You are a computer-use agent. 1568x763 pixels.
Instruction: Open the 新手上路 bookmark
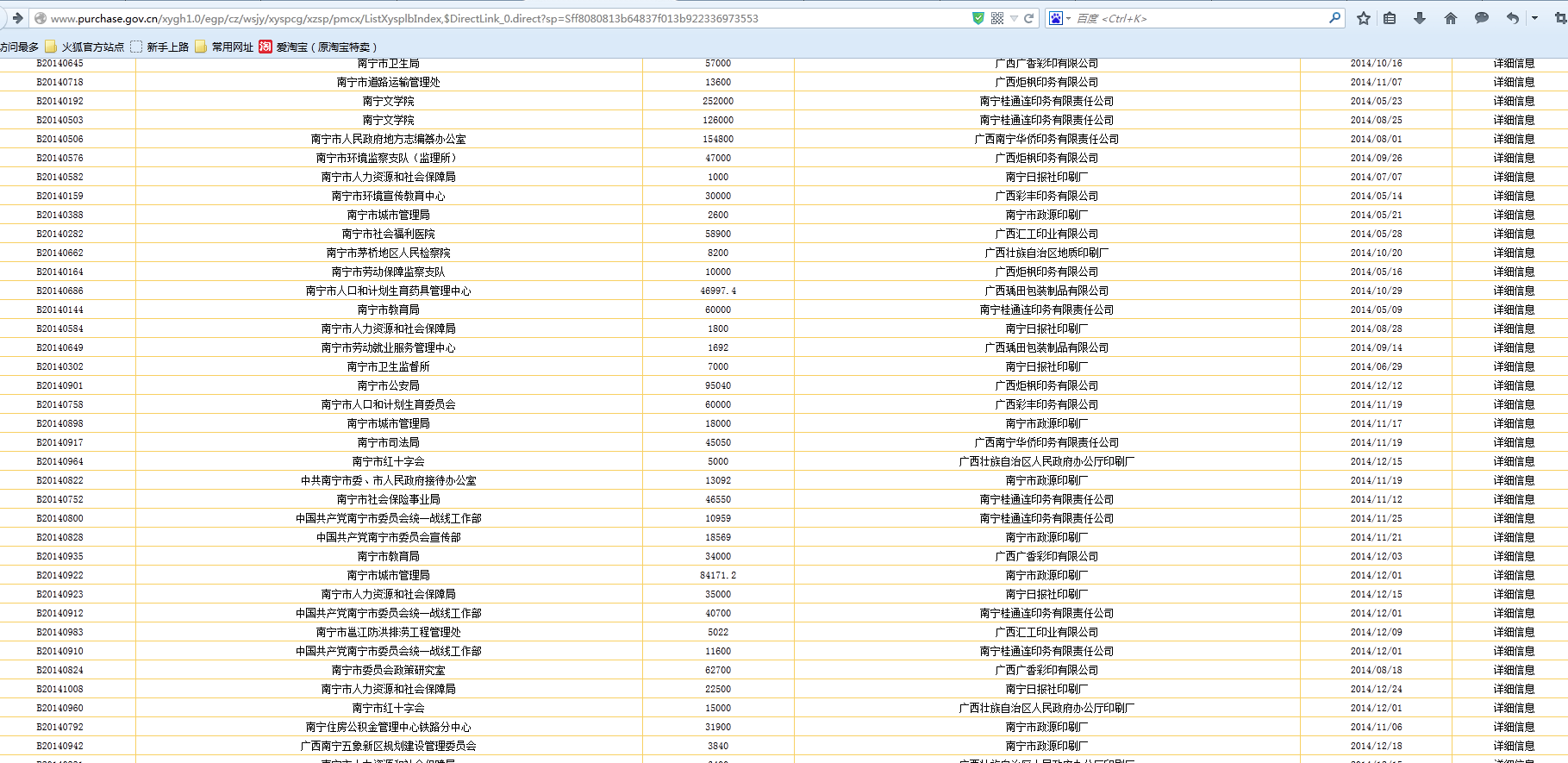160,47
